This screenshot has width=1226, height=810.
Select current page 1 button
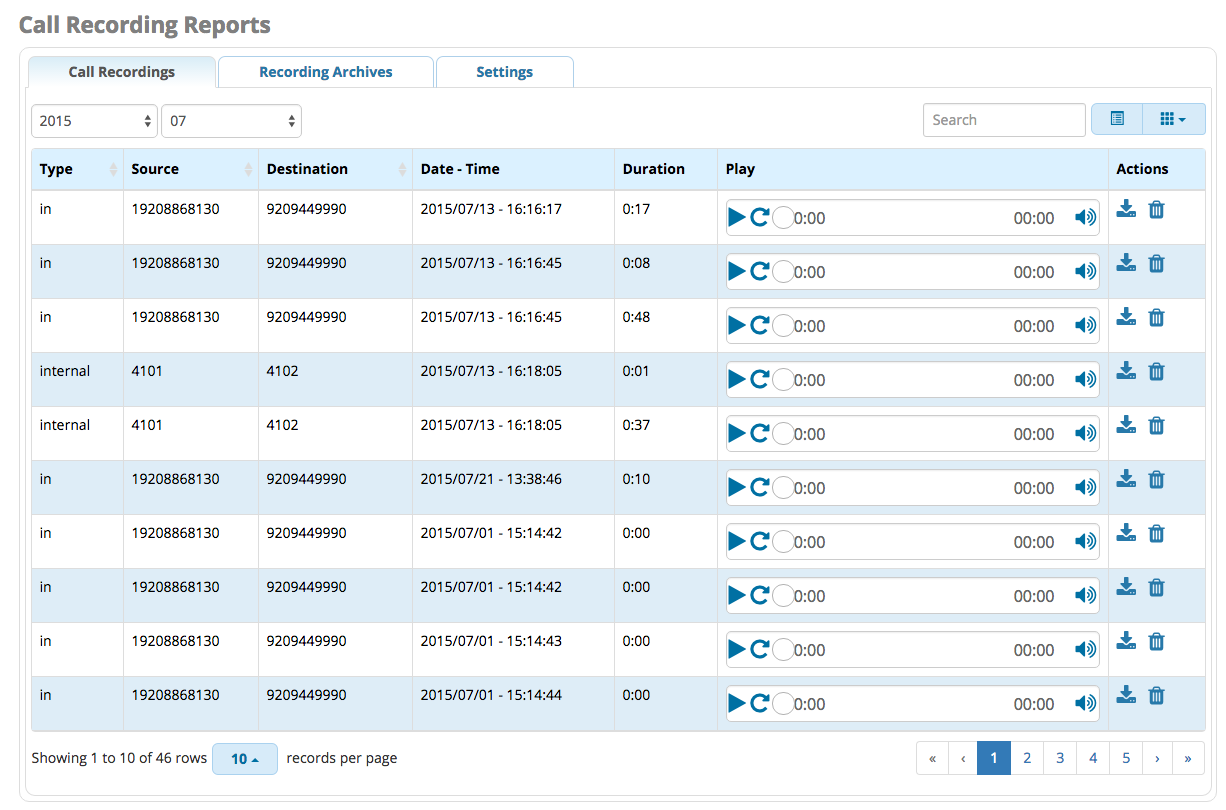click(x=994, y=758)
